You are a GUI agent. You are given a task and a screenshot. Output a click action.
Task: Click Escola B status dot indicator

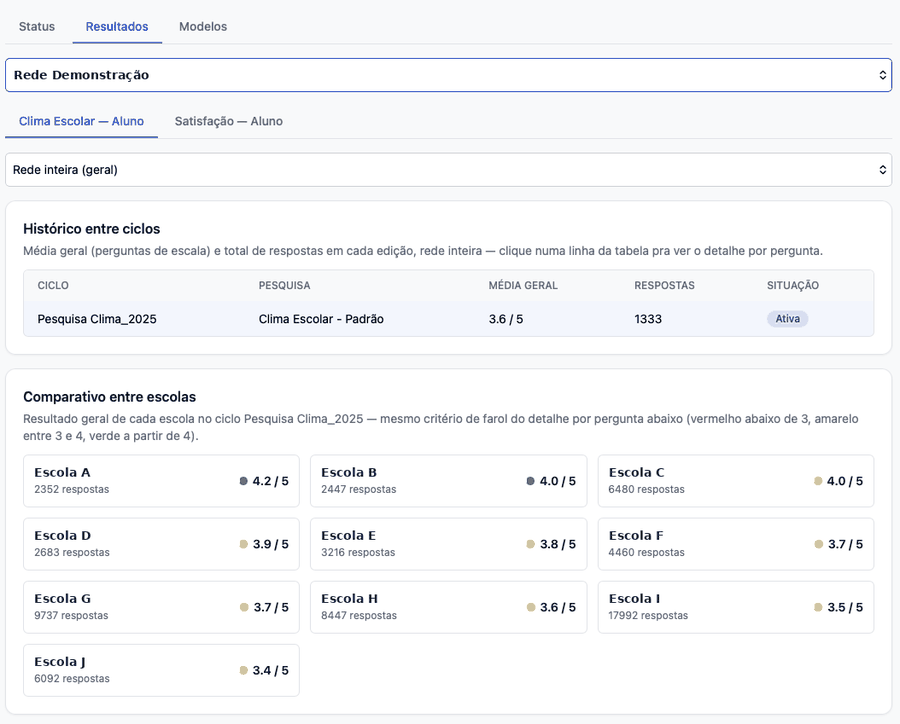(x=530, y=481)
